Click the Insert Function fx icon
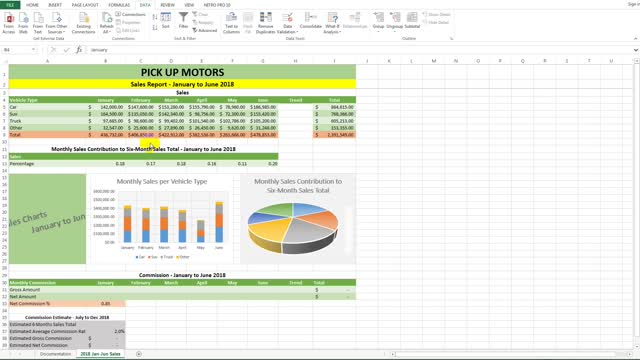This screenshot has height=360, width=640. coord(79,50)
